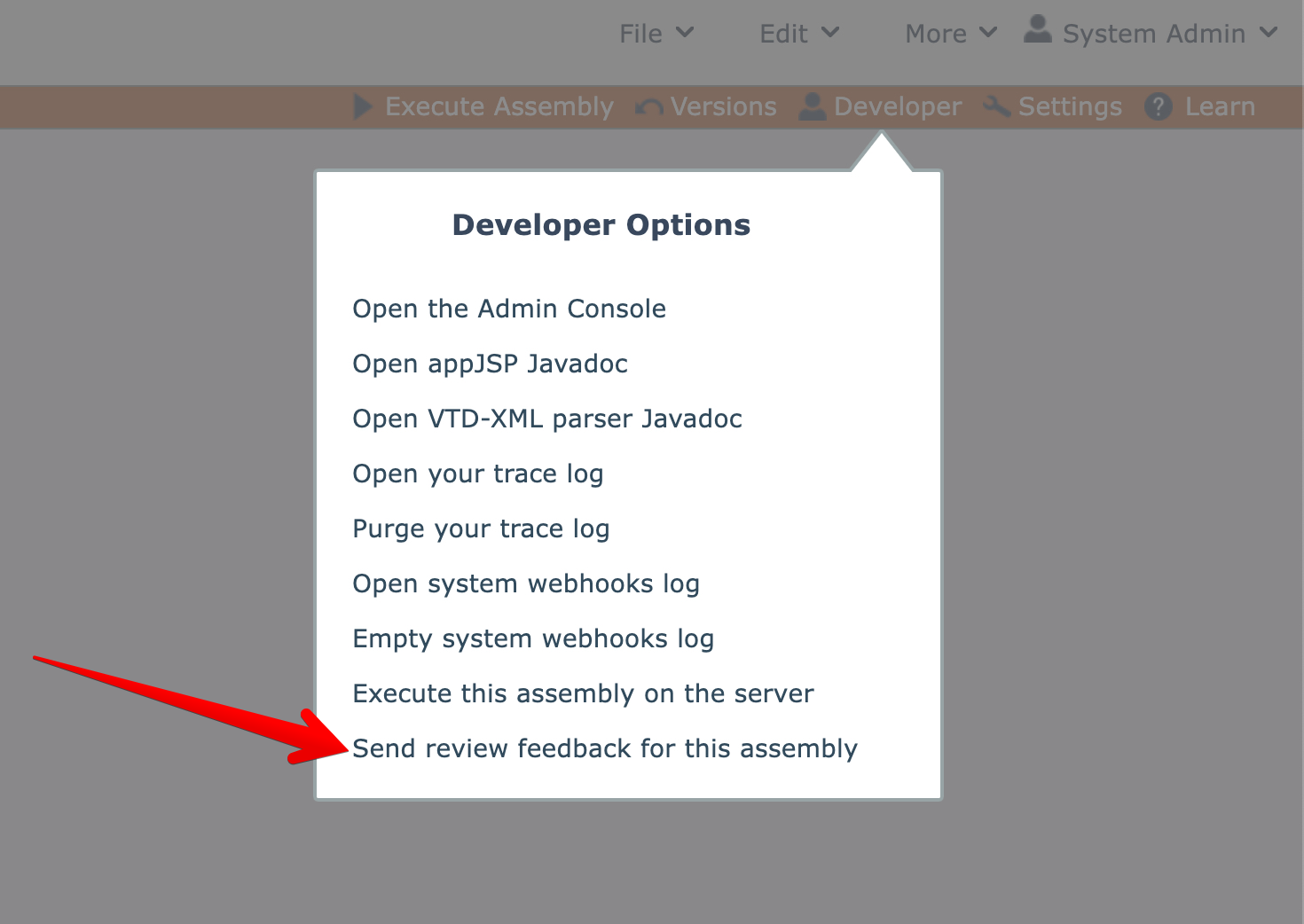Click the Versions undo-arrow icon

(x=649, y=107)
